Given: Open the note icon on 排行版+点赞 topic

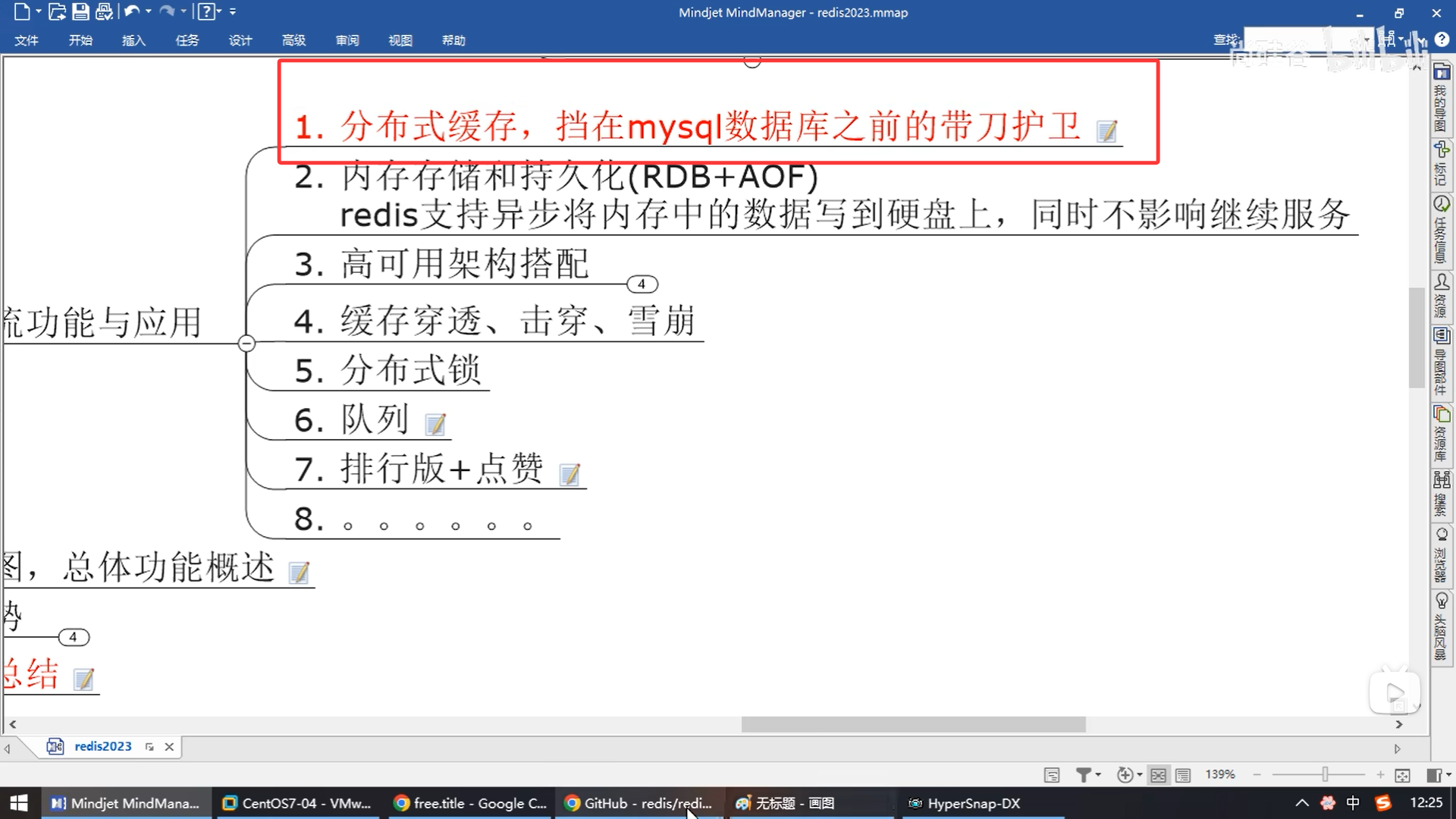Looking at the screenshot, I should click(x=570, y=475).
